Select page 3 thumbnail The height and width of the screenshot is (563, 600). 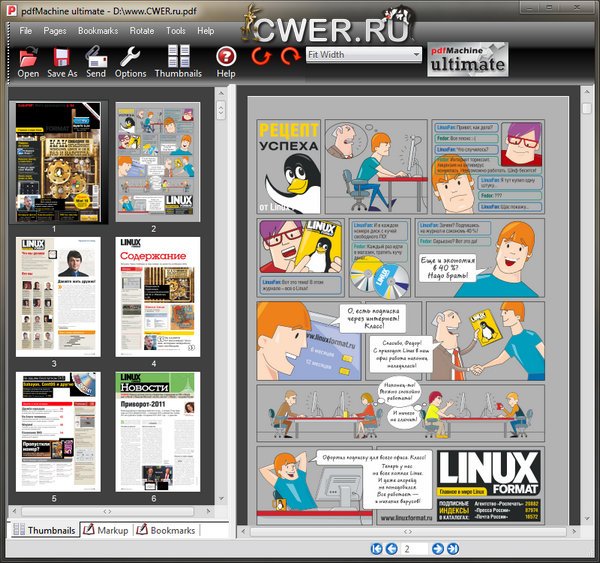pyautogui.click(x=58, y=297)
